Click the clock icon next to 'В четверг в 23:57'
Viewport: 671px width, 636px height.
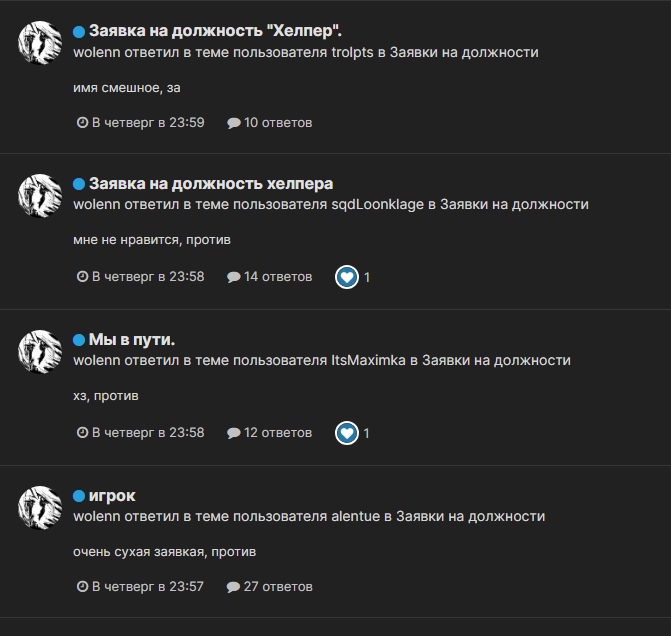[82, 586]
